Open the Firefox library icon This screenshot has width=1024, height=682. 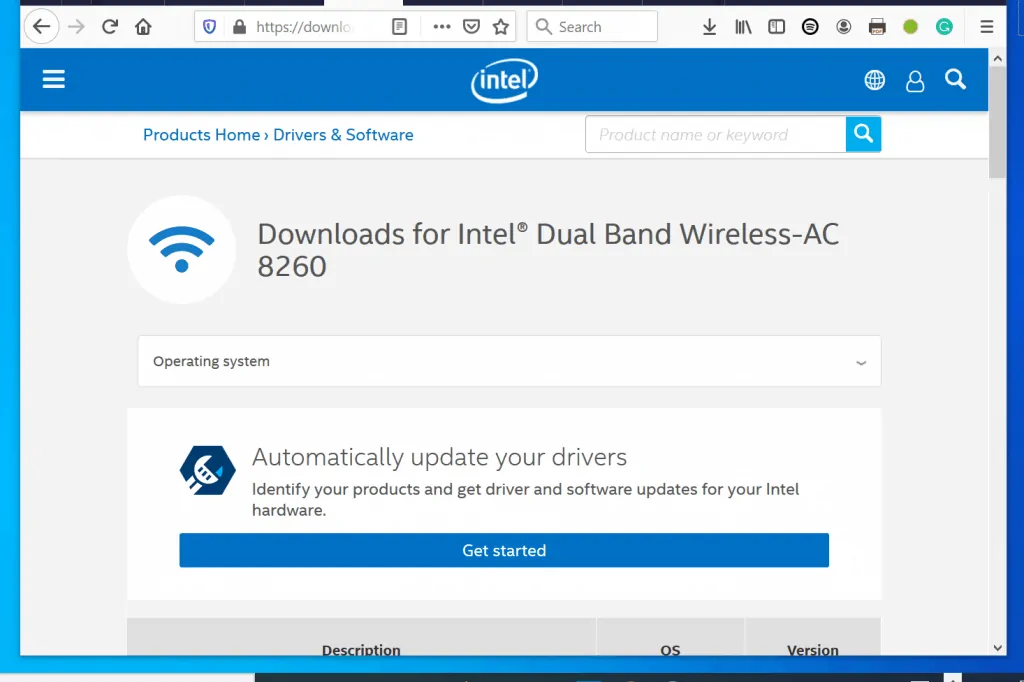pos(743,27)
